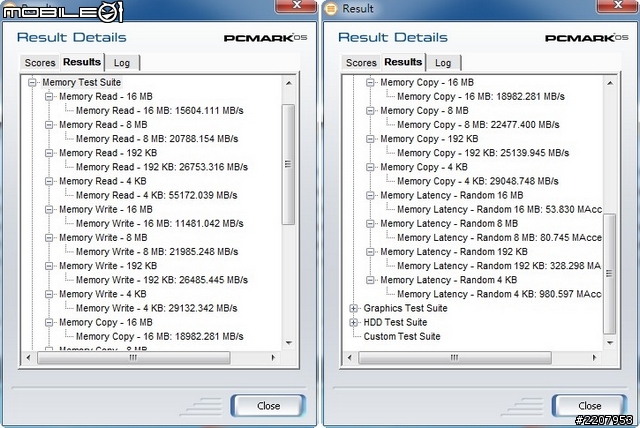The image size is (640, 428).
Task: Click the right Result window title icon
Action: (x=331, y=9)
